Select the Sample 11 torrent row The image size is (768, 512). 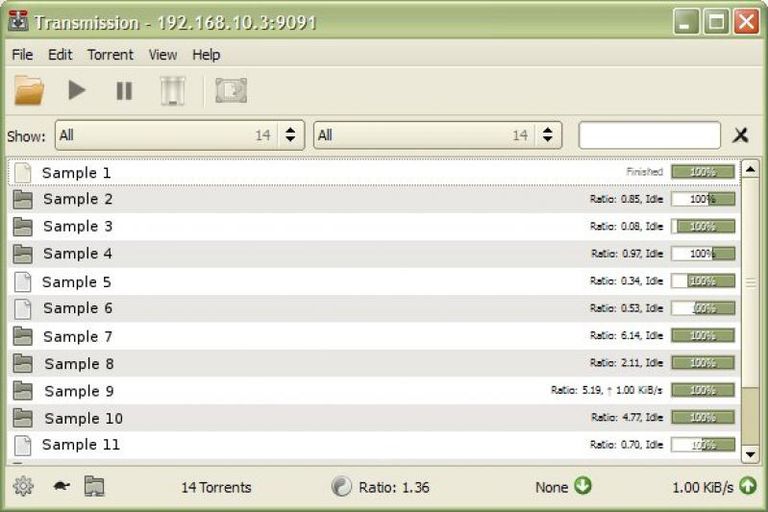point(374,445)
